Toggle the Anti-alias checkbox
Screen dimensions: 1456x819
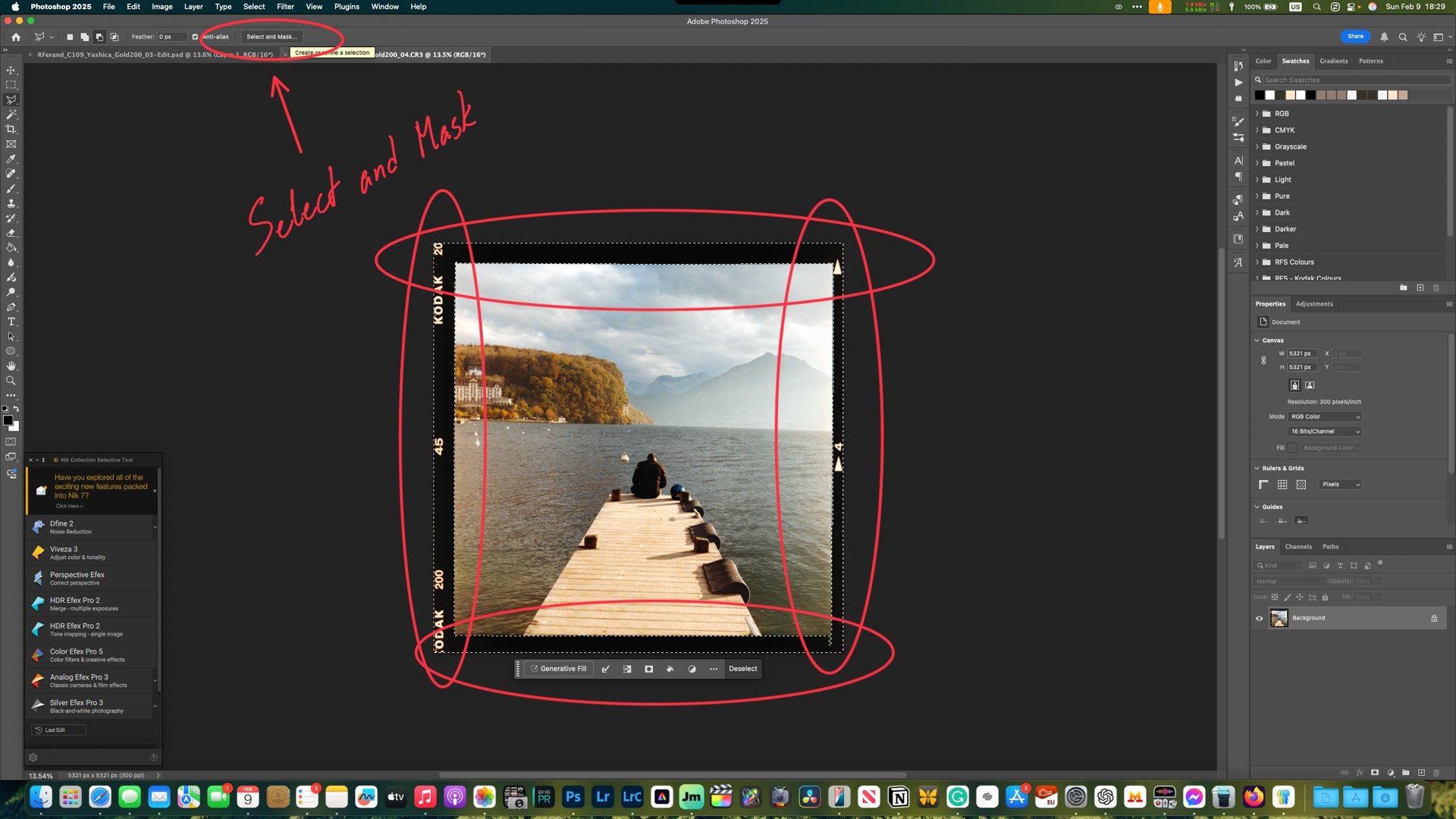(x=195, y=36)
